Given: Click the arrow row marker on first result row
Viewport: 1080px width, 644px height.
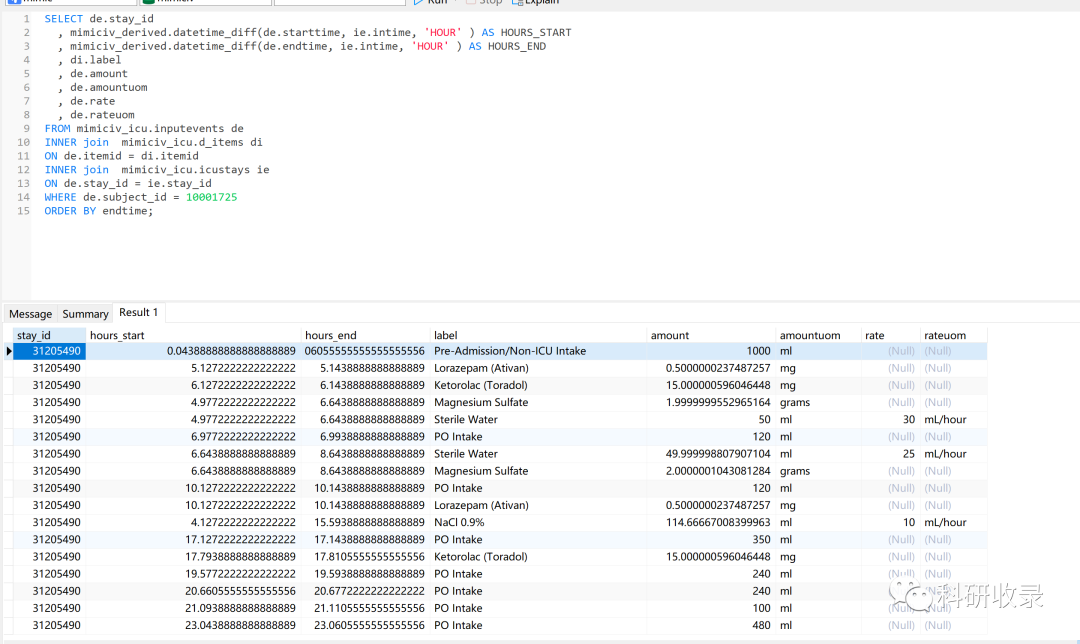Looking at the screenshot, I should (x=8, y=351).
